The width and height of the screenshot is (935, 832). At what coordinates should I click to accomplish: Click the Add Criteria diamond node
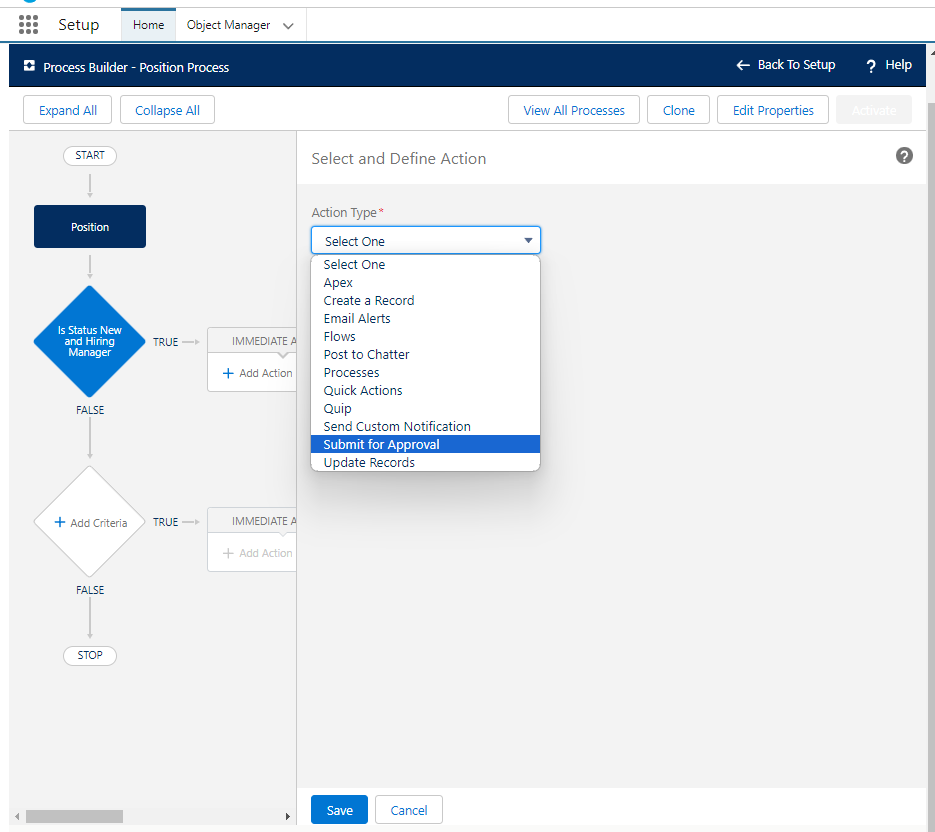tap(89, 522)
